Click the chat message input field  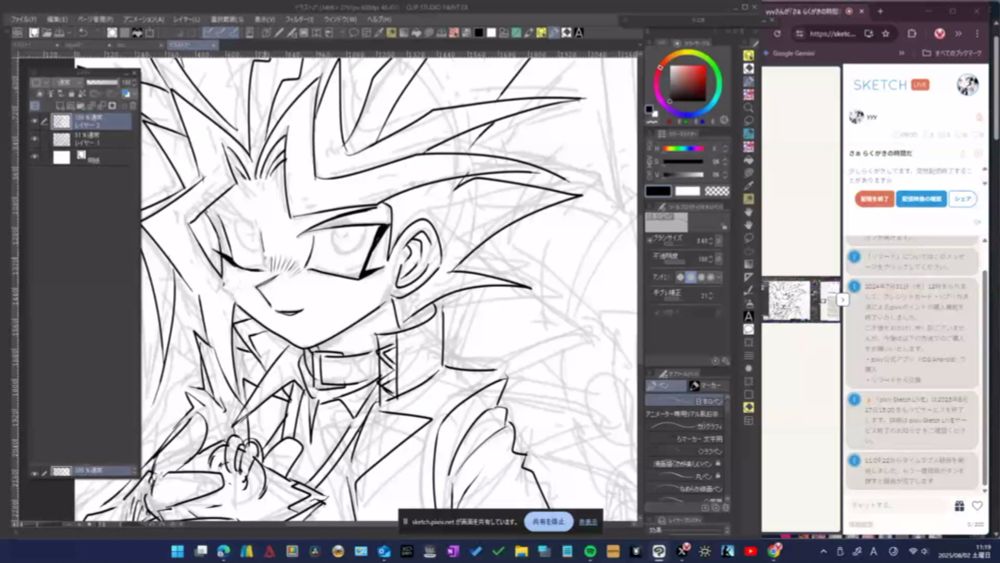point(899,506)
